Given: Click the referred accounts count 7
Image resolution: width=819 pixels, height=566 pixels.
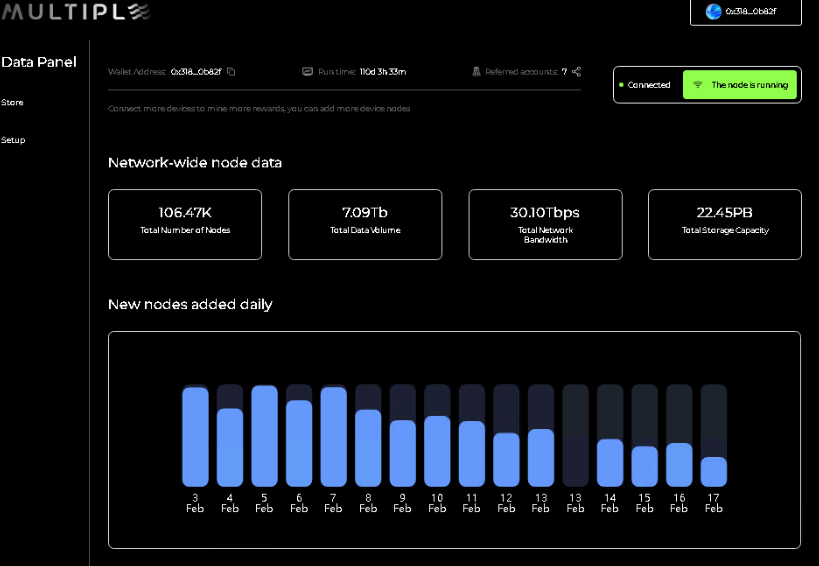Looking at the screenshot, I should (x=564, y=72).
